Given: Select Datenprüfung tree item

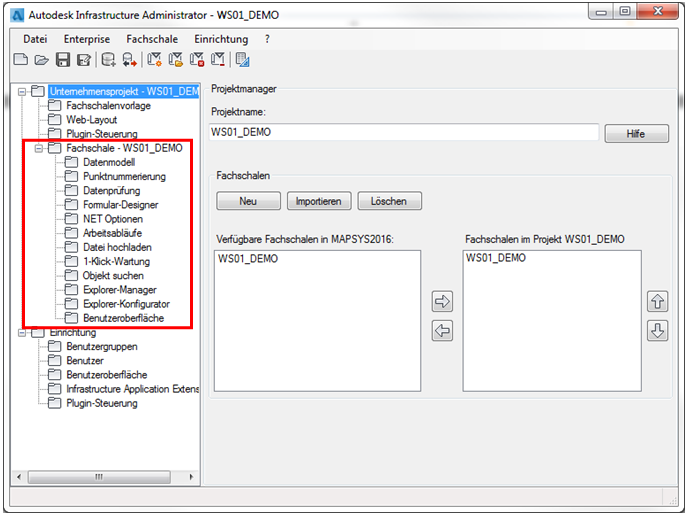Looking at the screenshot, I should (x=112, y=190).
